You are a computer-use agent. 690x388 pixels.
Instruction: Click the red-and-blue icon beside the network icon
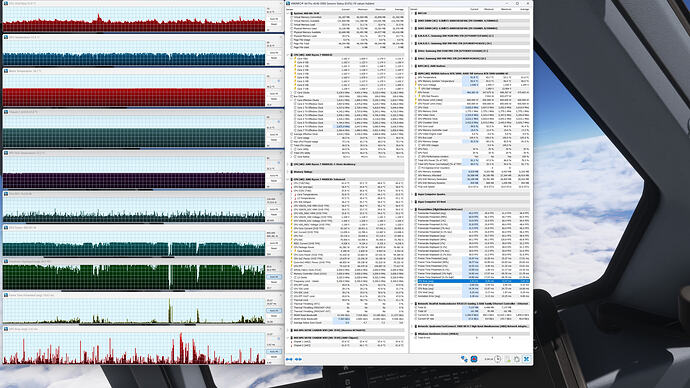[474, 359]
